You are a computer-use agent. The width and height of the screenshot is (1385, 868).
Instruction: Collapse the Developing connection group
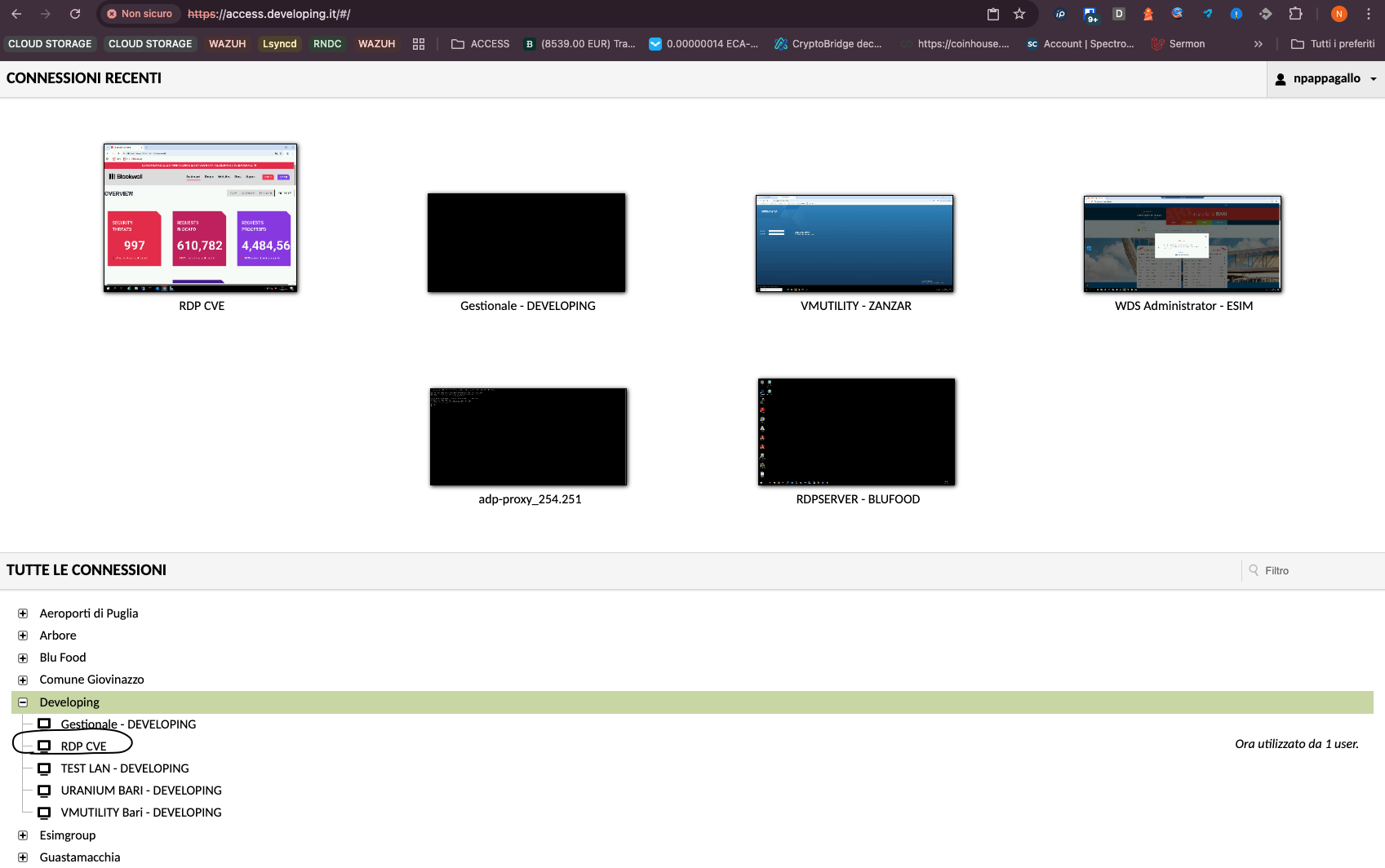[x=23, y=702]
